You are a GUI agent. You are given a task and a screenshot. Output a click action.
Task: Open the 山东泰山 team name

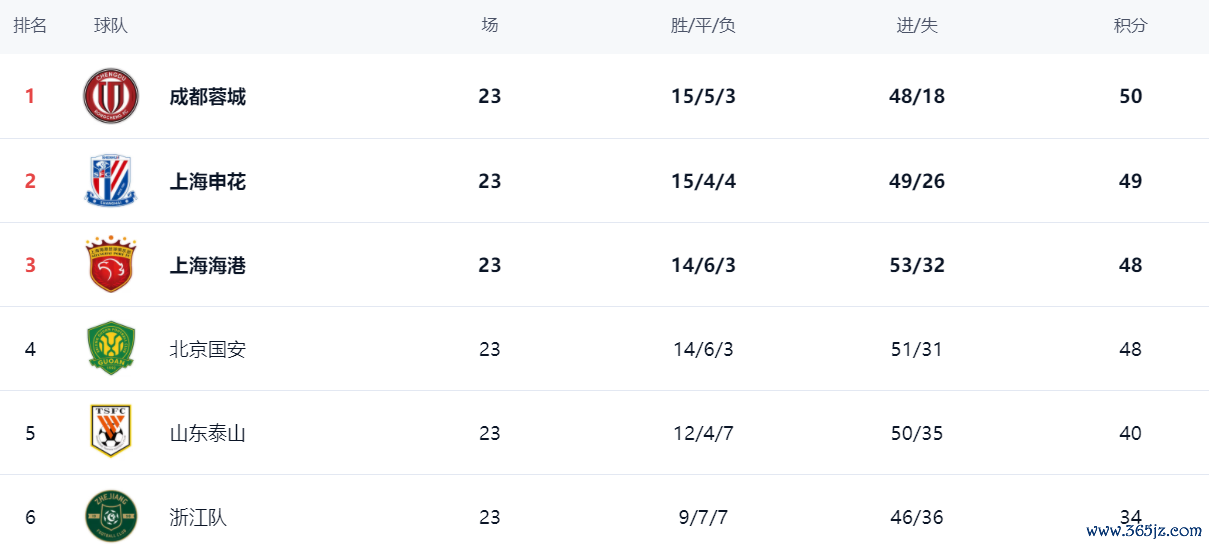(207, 433)
